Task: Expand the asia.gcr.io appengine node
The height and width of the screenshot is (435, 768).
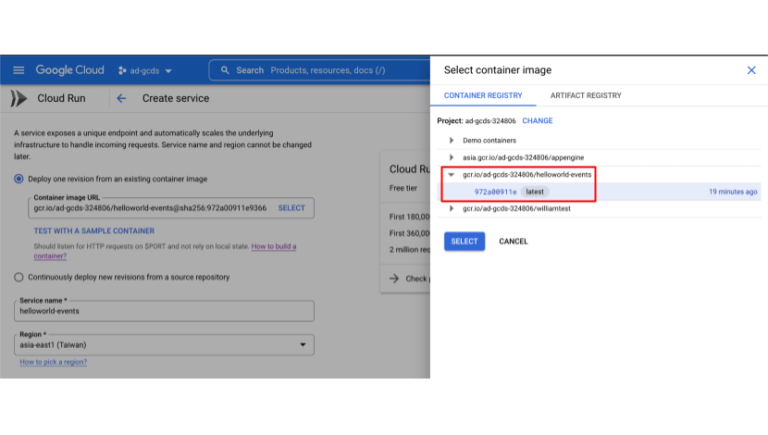Action: click(x=451, y=158)
